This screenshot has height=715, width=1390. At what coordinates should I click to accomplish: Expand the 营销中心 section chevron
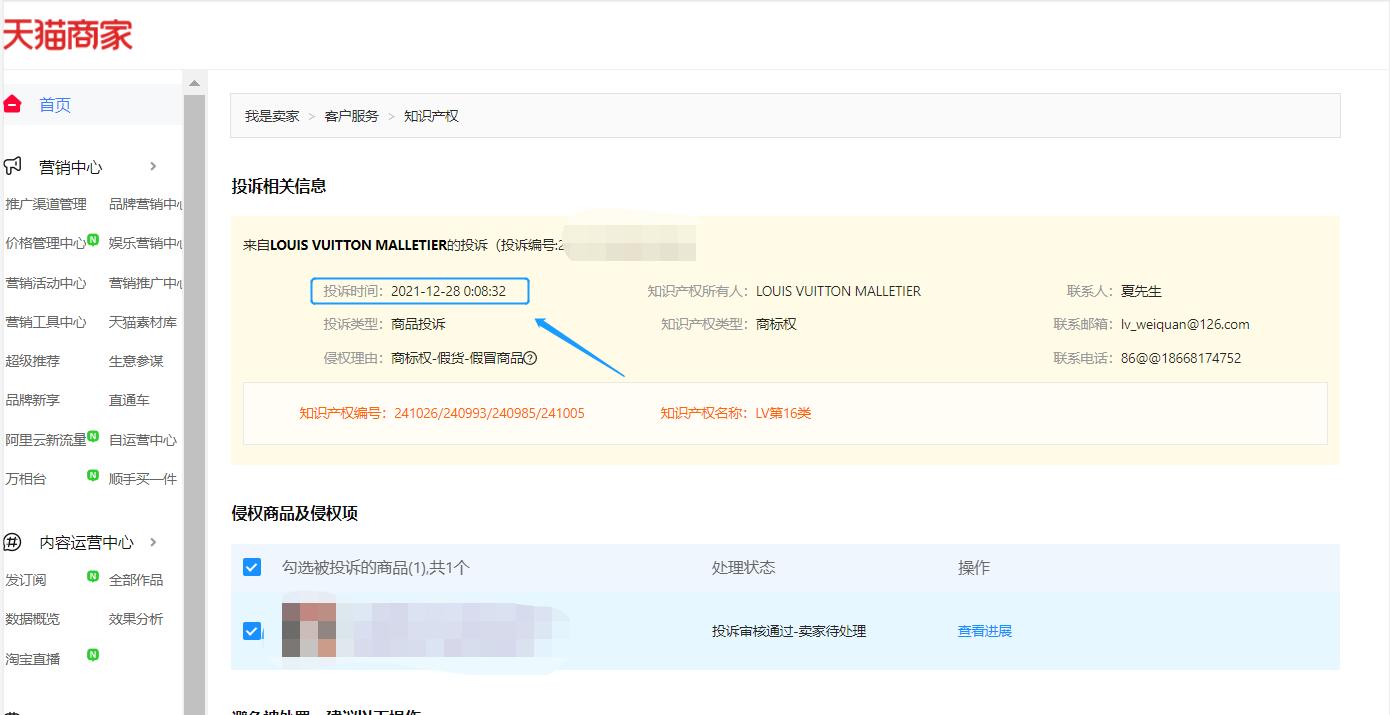tap(153, 167)
